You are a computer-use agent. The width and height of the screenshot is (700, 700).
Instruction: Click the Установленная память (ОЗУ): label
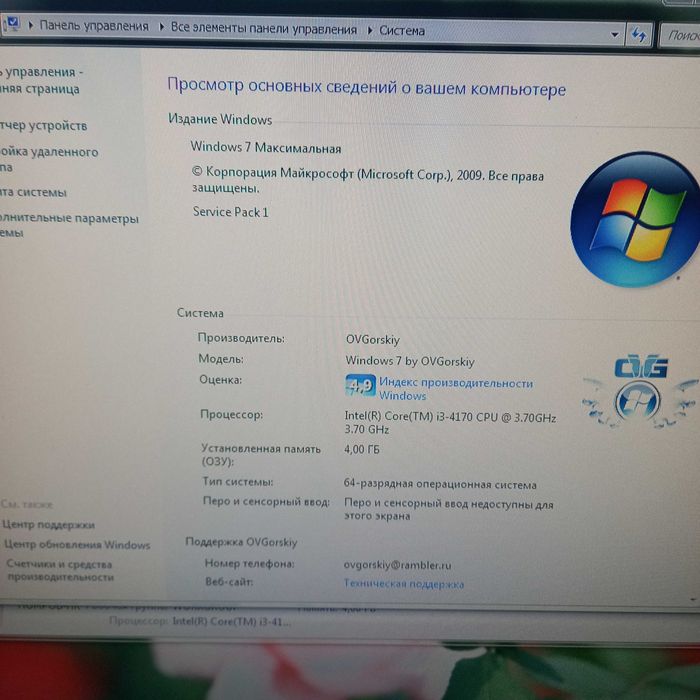click(261, 454)
